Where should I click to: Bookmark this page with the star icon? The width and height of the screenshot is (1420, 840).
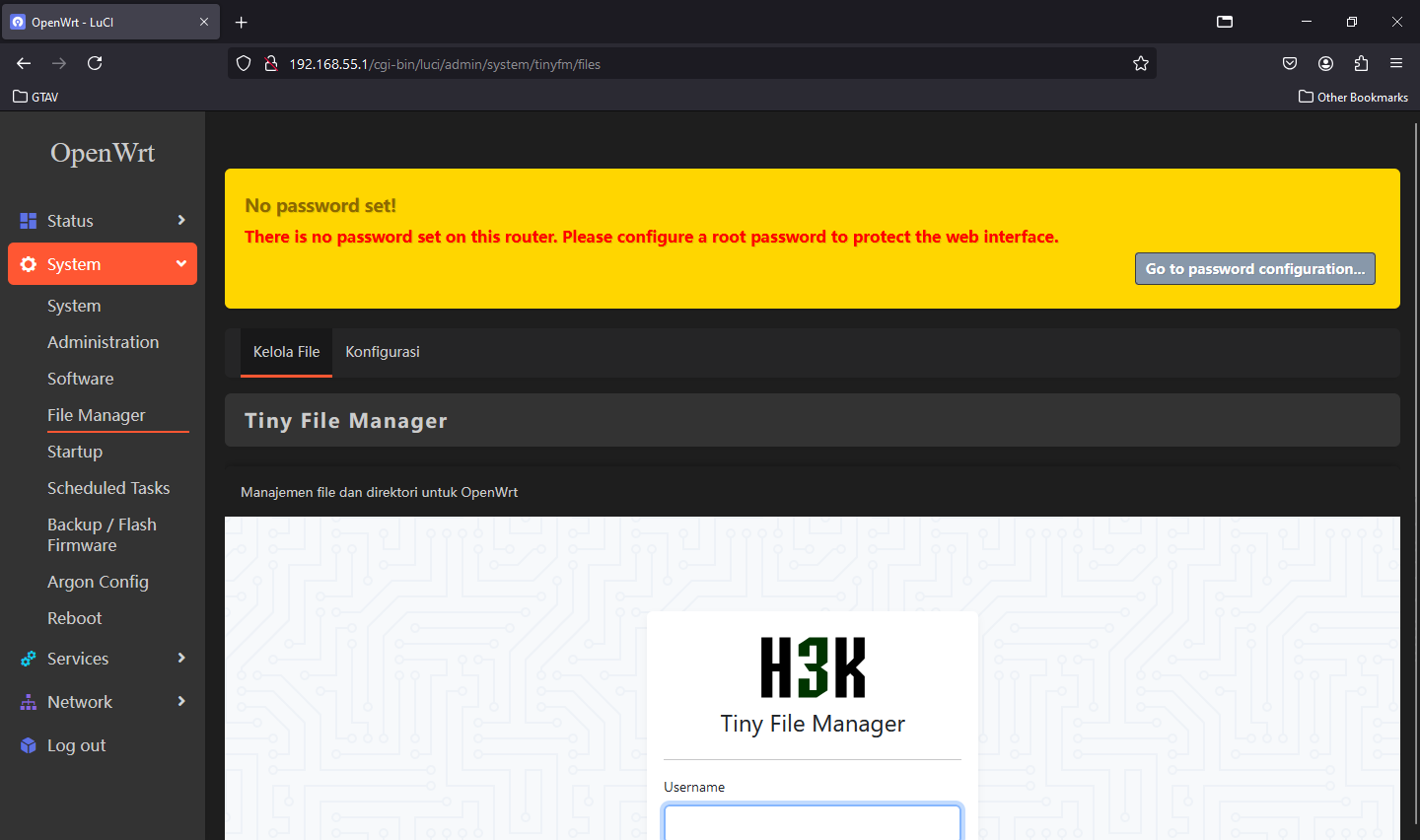[x=1141, y=63]
